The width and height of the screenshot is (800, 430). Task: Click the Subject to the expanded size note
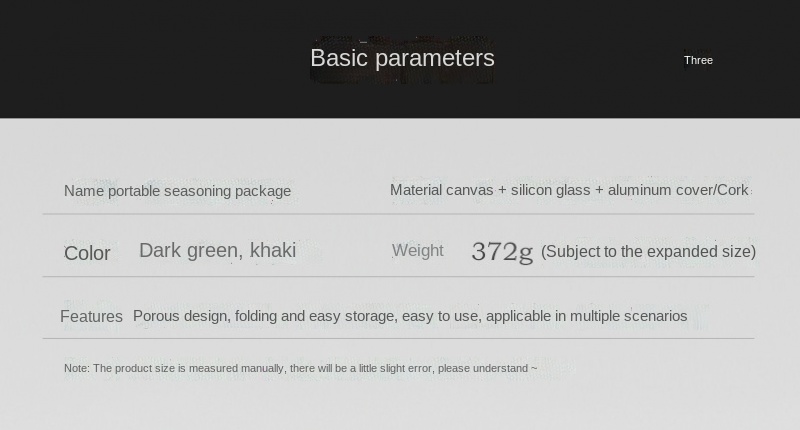pyautogui.click(x=648, y=252)
